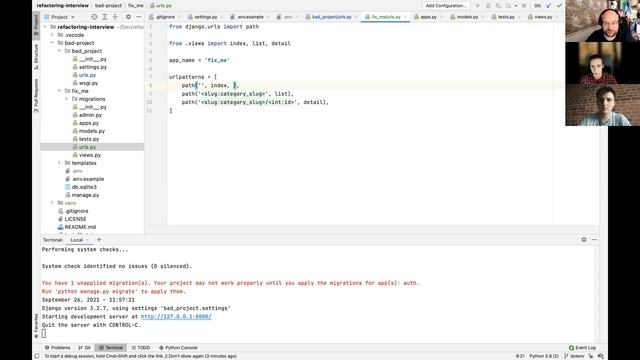The height and width of the screenshot is (360, 640).
Task: Switch to the settings.py editor tab
Action: coord(205,17)
